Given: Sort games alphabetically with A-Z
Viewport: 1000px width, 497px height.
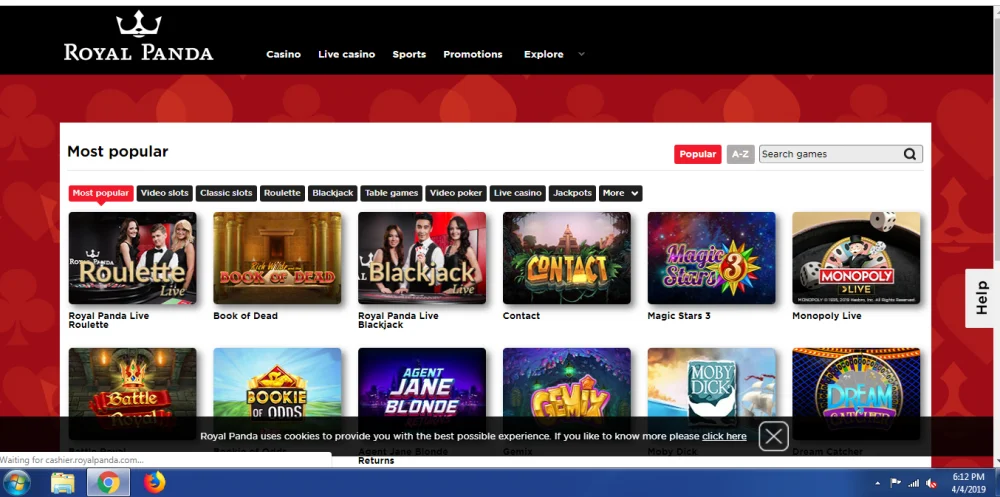Looking at the screenshot, I should 740,154.
